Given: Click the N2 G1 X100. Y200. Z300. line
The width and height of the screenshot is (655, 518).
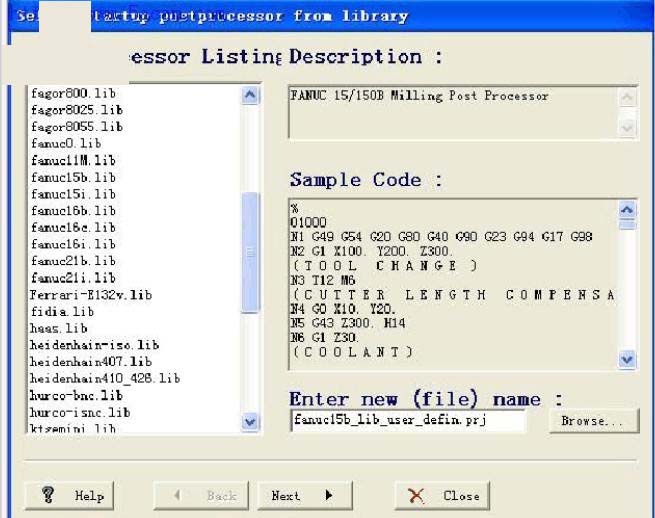Looking at the screenshot, I should tap(372, 251).
